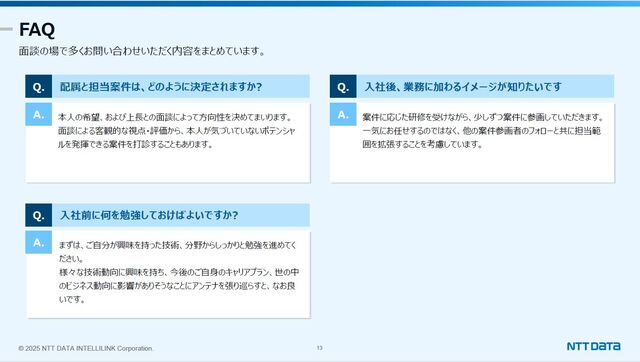Select the 面談の場で多くお問い合わせ subtitle text

[142, 51]
